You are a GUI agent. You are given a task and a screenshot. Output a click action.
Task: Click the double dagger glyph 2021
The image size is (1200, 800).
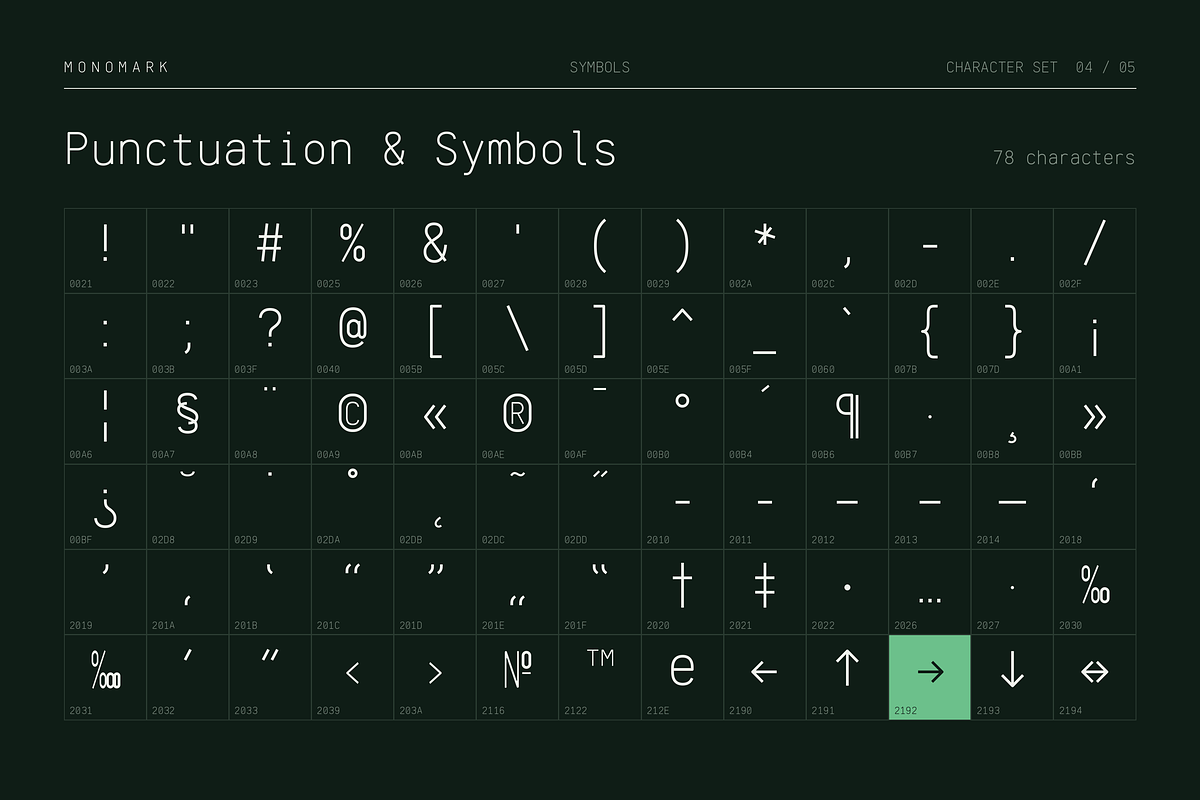point(764,591)
